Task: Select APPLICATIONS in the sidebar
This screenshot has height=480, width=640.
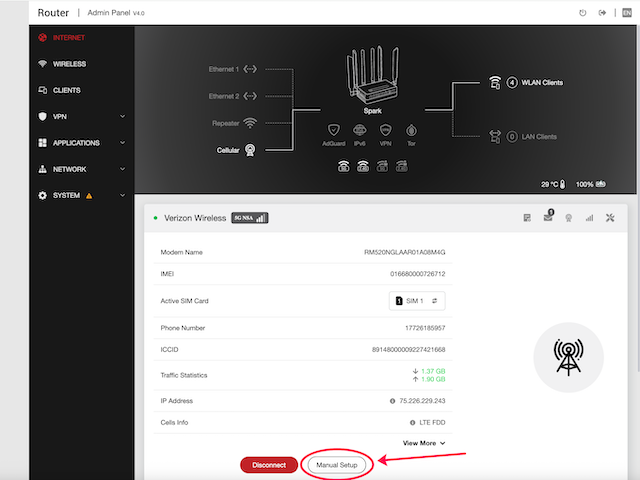Action: tap(76, 143)
